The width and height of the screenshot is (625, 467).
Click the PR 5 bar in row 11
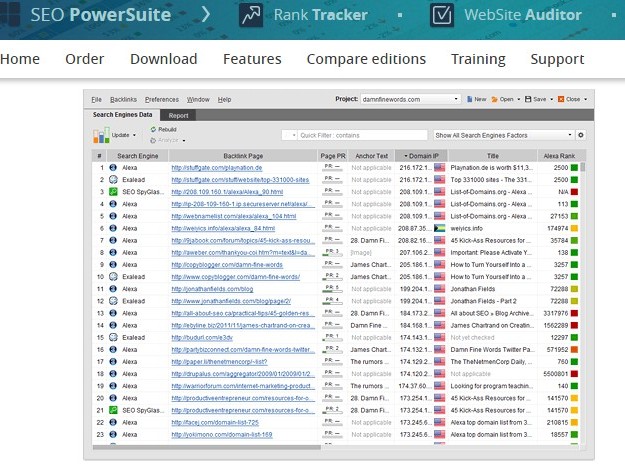332,289
